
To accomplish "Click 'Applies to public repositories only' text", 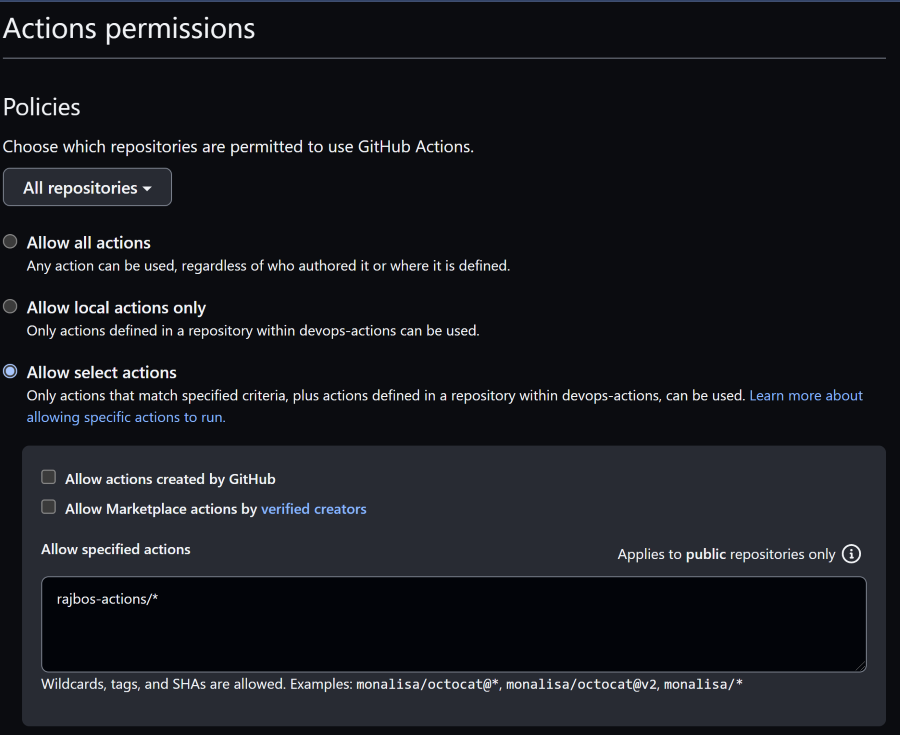I will [x=726, y=554].
